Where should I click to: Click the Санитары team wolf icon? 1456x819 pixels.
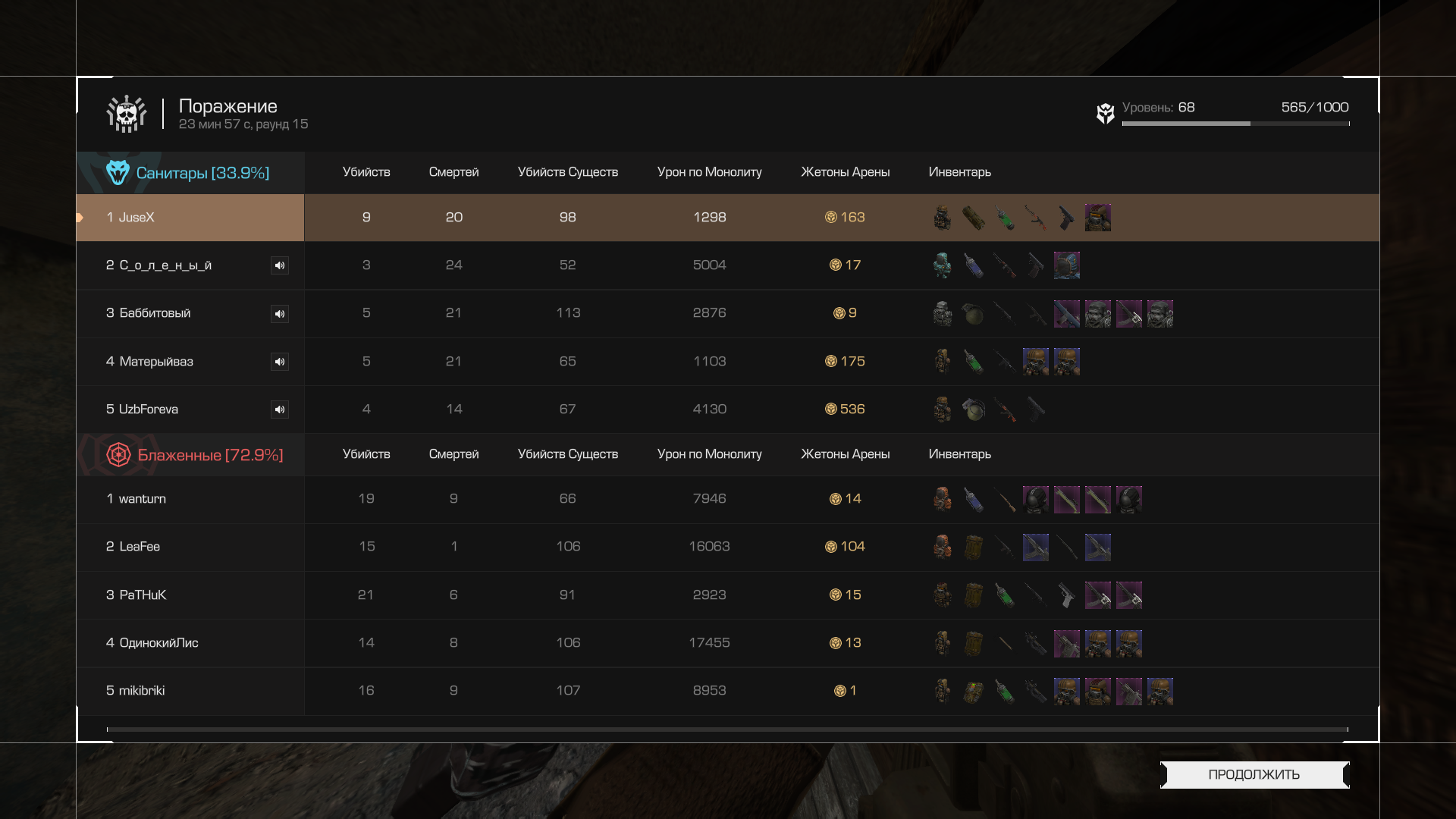(x=118, y=173)
